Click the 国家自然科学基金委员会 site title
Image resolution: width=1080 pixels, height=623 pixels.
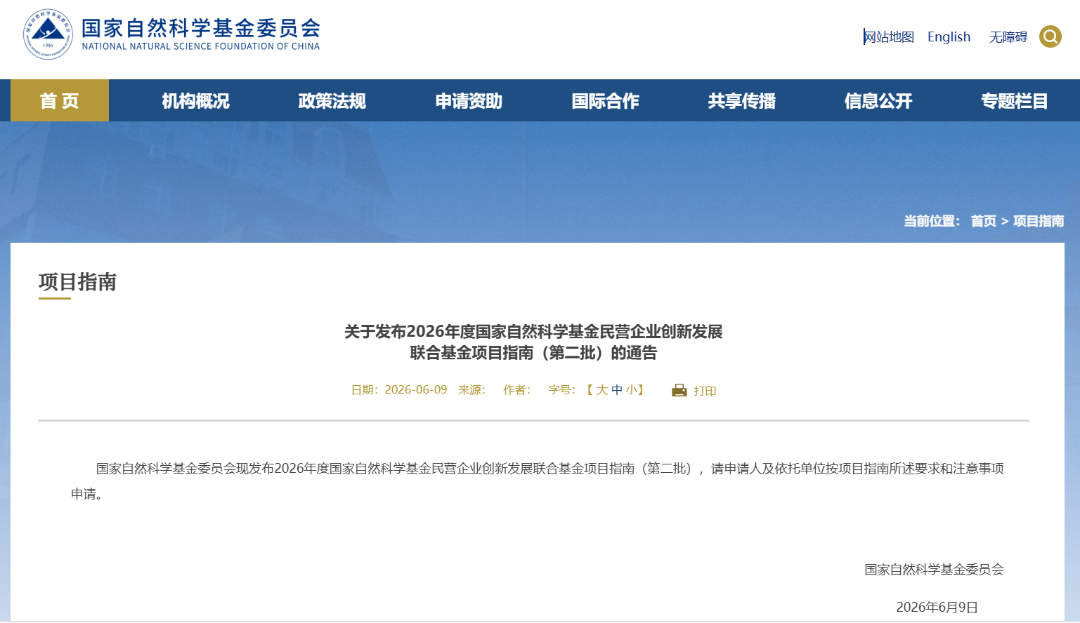point(201,28)
